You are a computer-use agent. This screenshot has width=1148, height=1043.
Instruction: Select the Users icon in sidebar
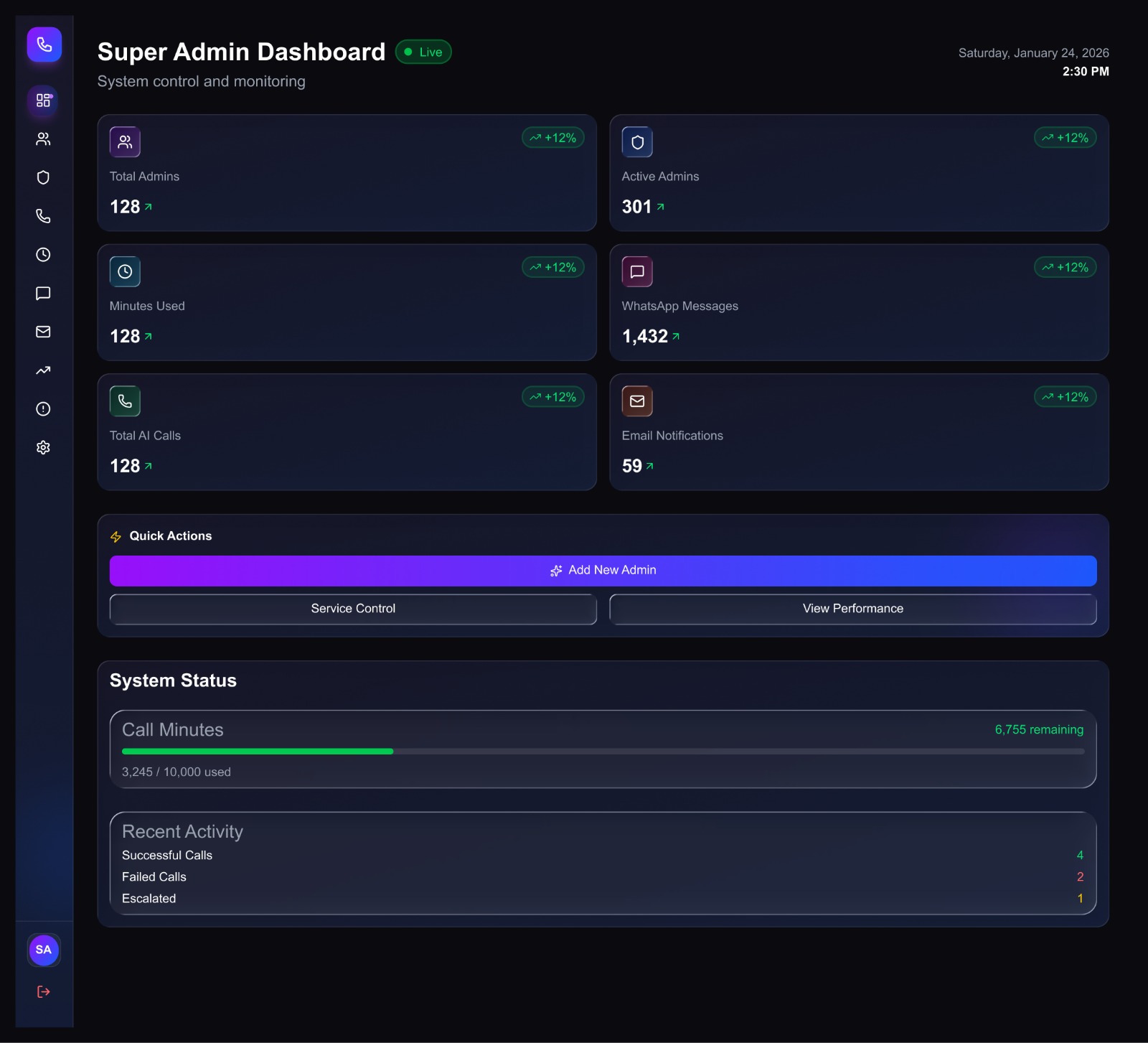coord(43,139)
